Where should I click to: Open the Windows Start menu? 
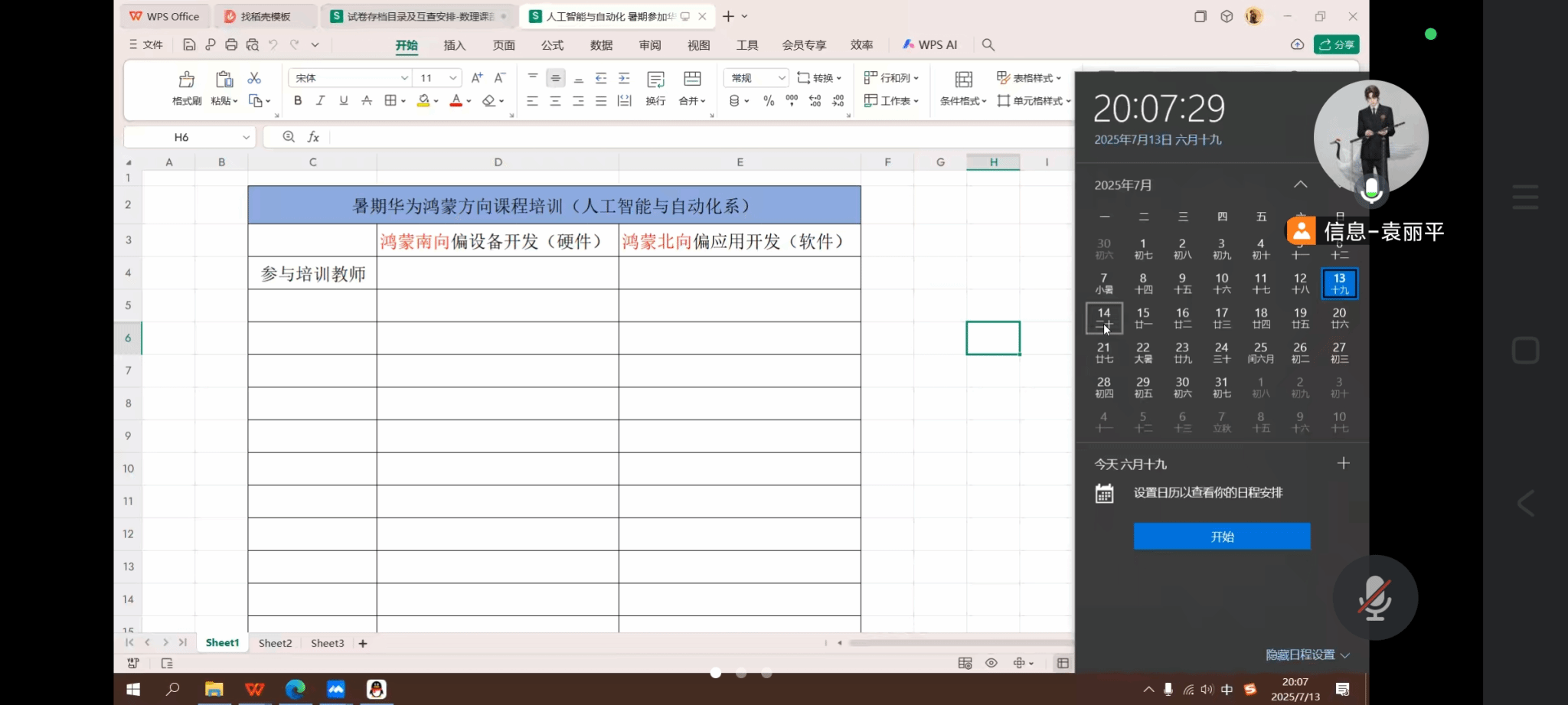click(x=133, y=690)
